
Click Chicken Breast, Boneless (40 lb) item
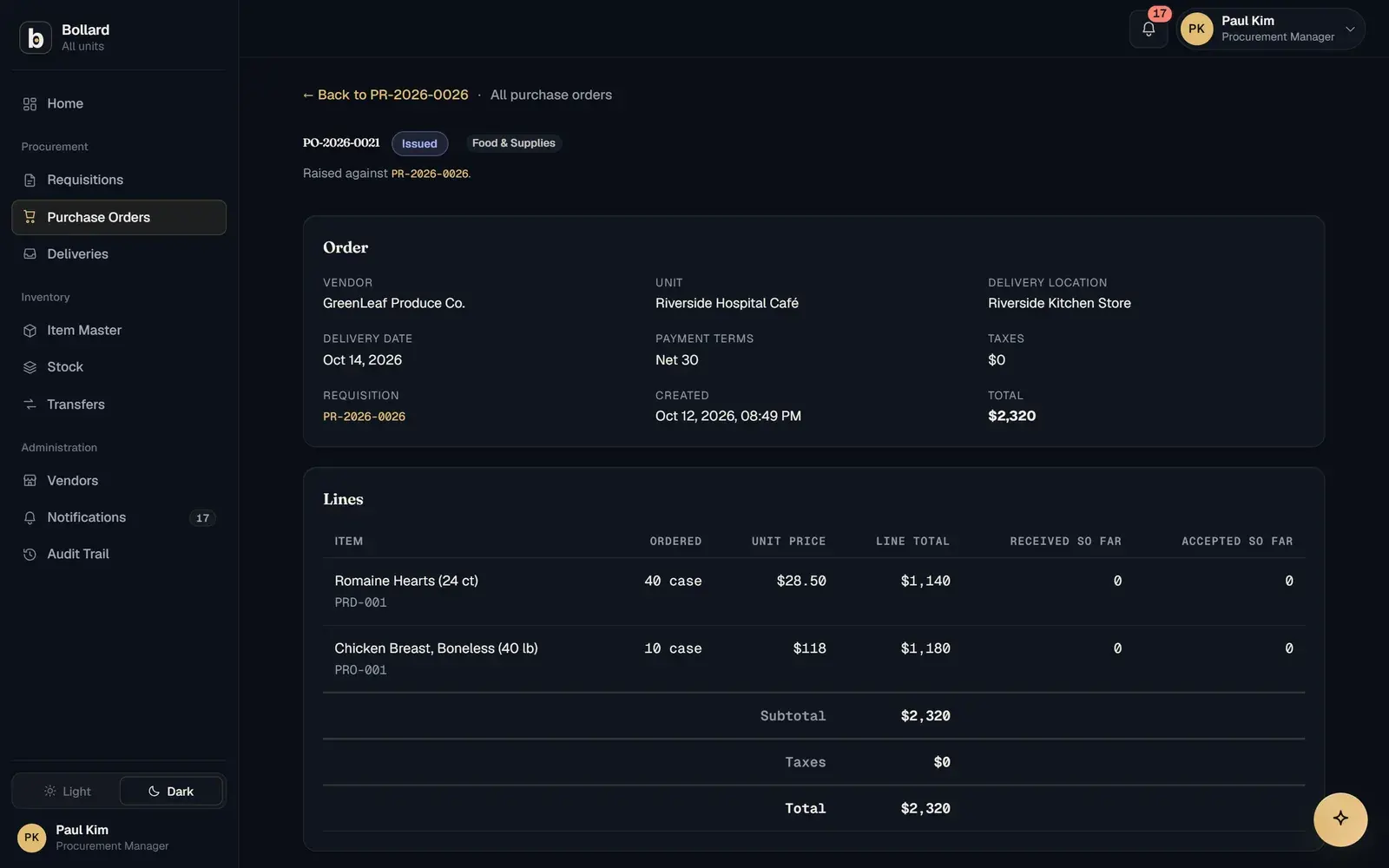tap(436, 648)
